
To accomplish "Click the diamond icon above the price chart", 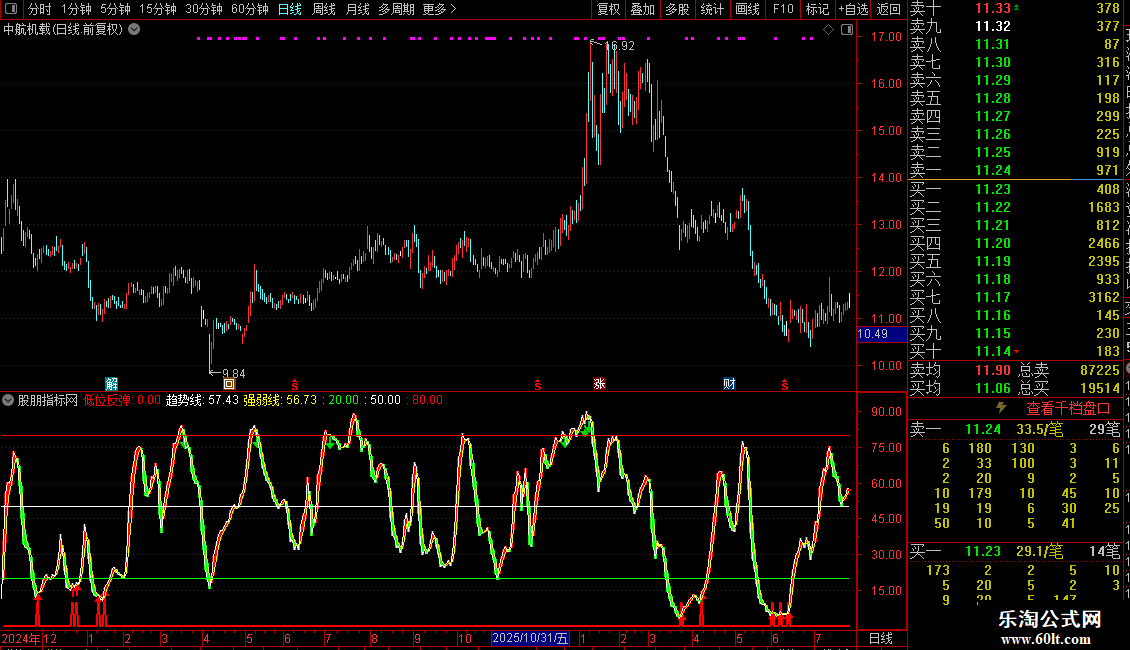I will pyautogui.click(x=828, y=30).
